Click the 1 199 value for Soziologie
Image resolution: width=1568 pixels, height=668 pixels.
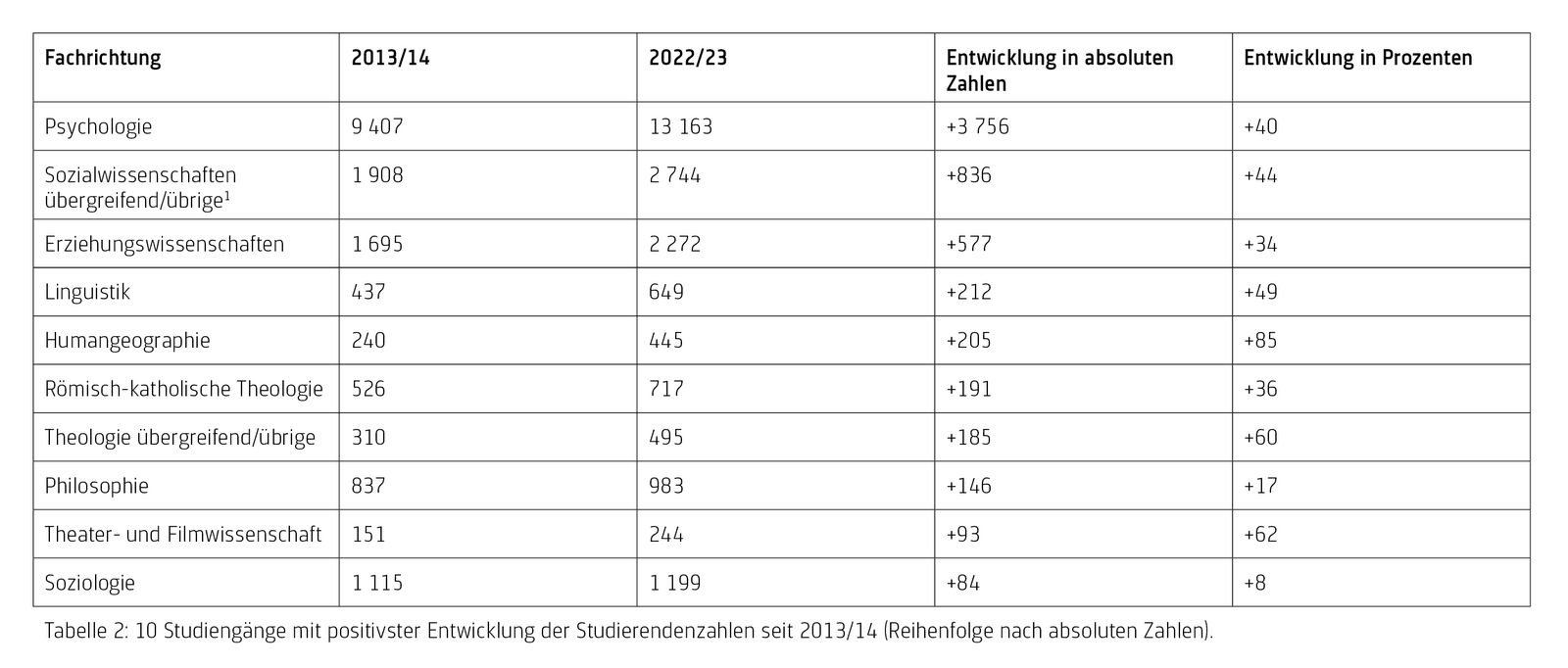pos(674,583)
